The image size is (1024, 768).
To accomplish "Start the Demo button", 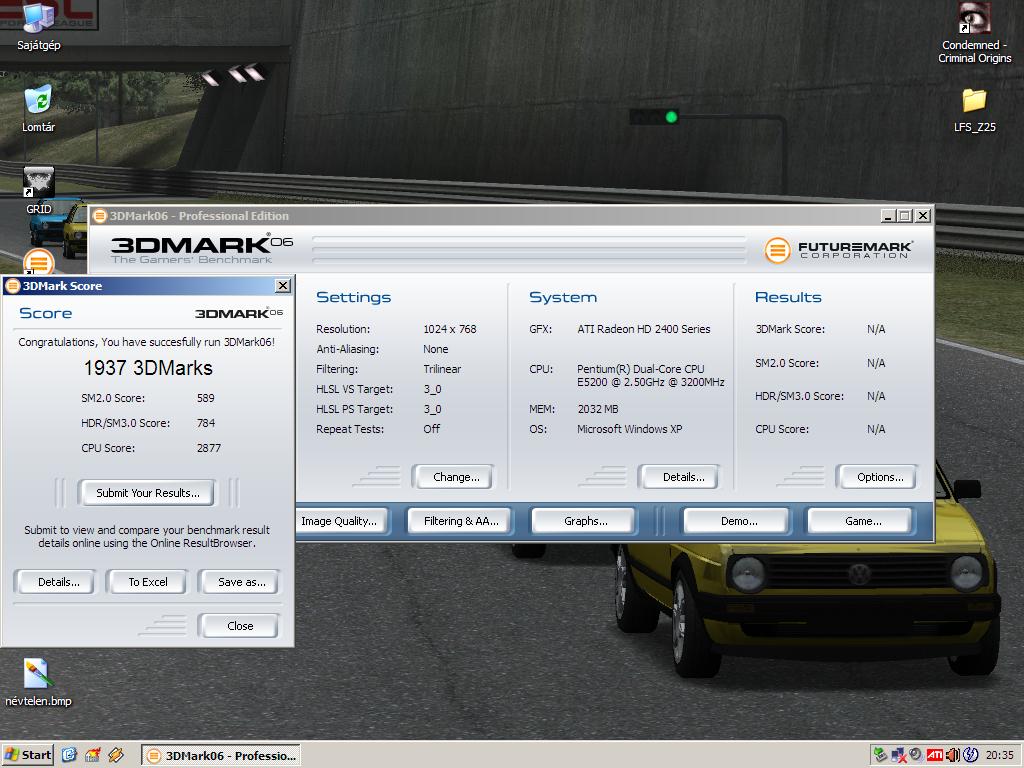I will tap(739, 521).
